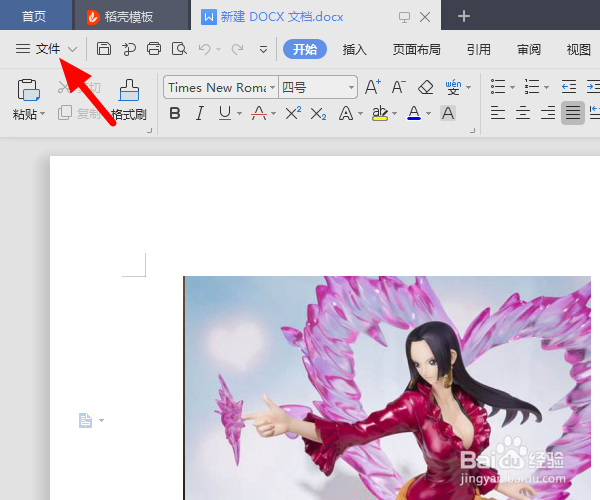Decrease font size with A- icon
The height and width of the screenshot is (500, 600).
point(398,87)
